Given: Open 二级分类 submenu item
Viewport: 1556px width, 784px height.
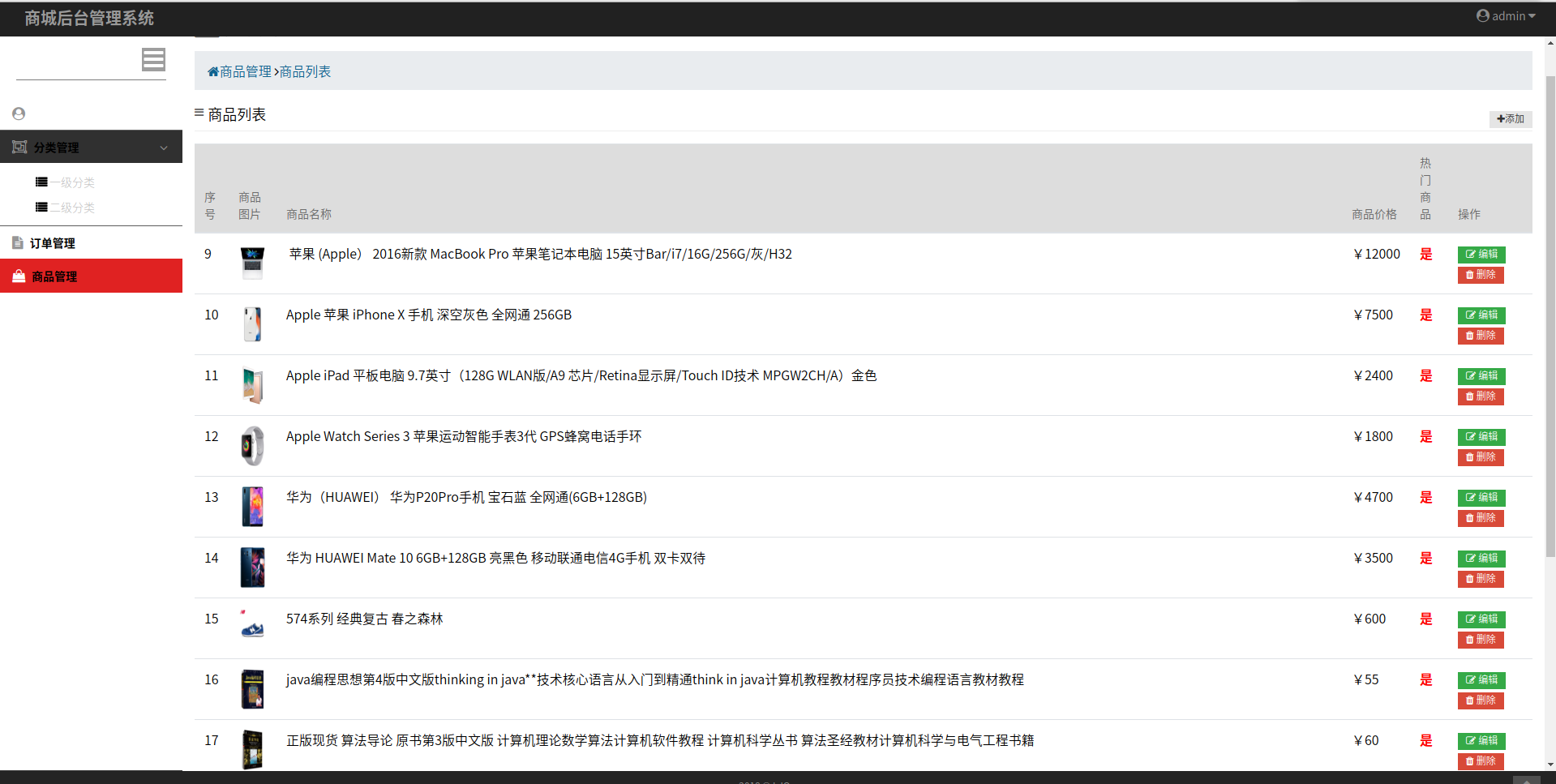Looking at the screenshot, I should click(x=66, y=208).
